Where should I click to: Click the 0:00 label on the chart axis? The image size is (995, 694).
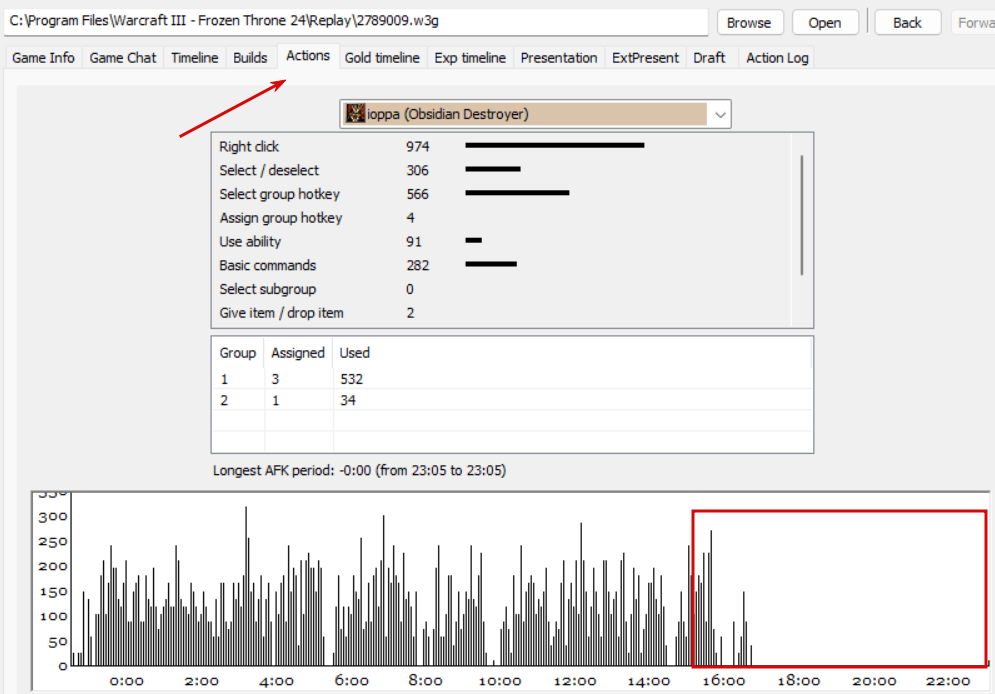(x=126, y=681)
